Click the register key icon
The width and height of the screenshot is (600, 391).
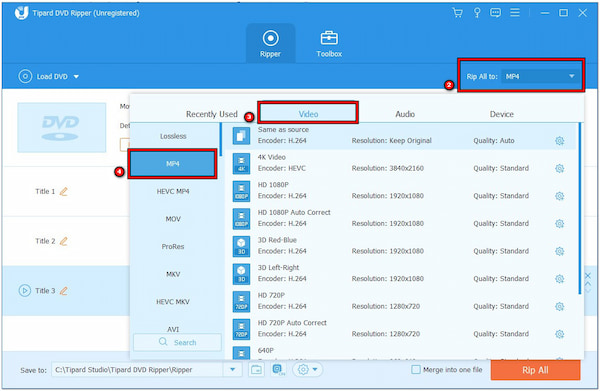[477, 13]
